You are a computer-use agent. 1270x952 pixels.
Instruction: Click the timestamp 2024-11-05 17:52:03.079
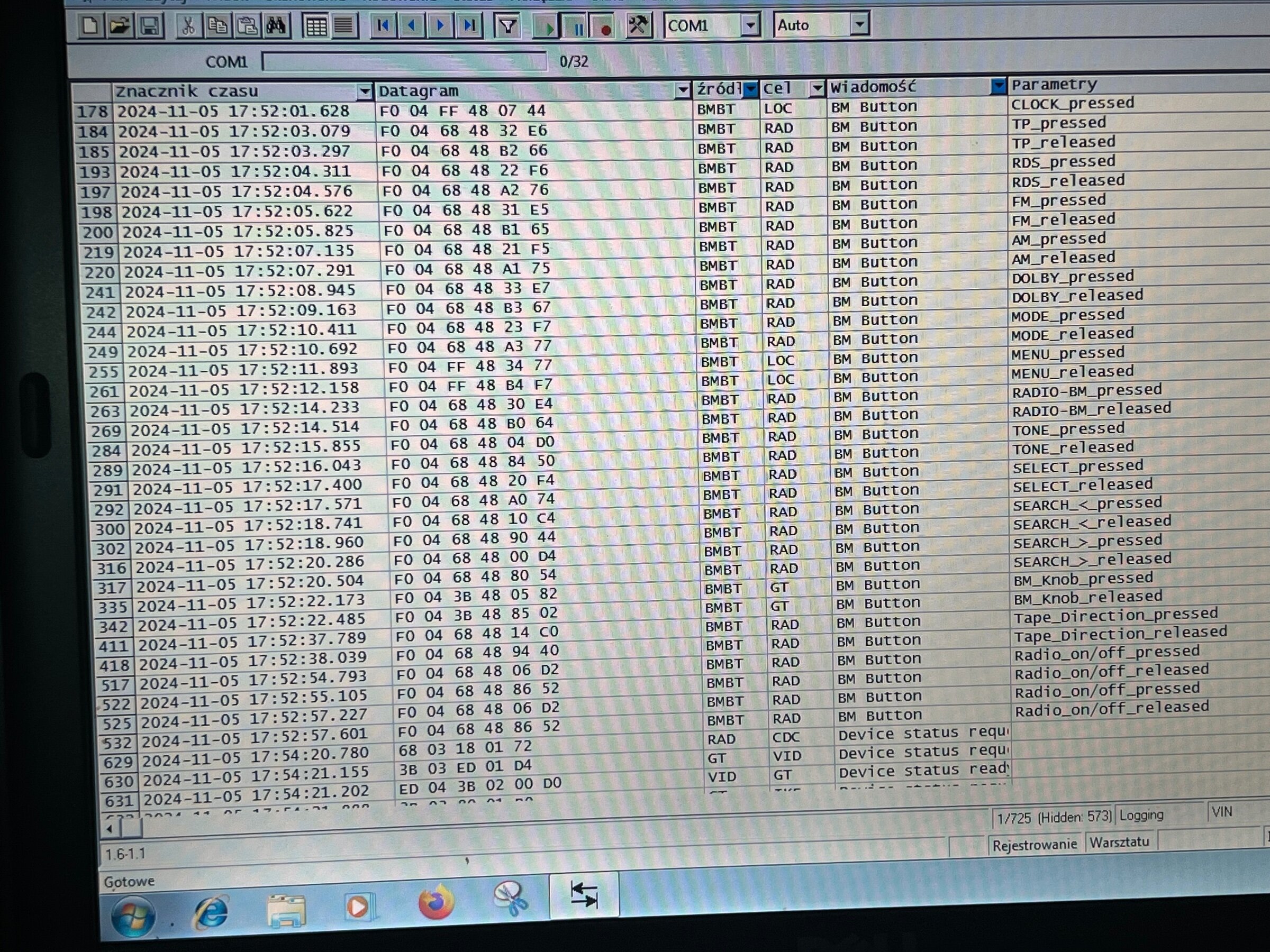click(234, 131)
